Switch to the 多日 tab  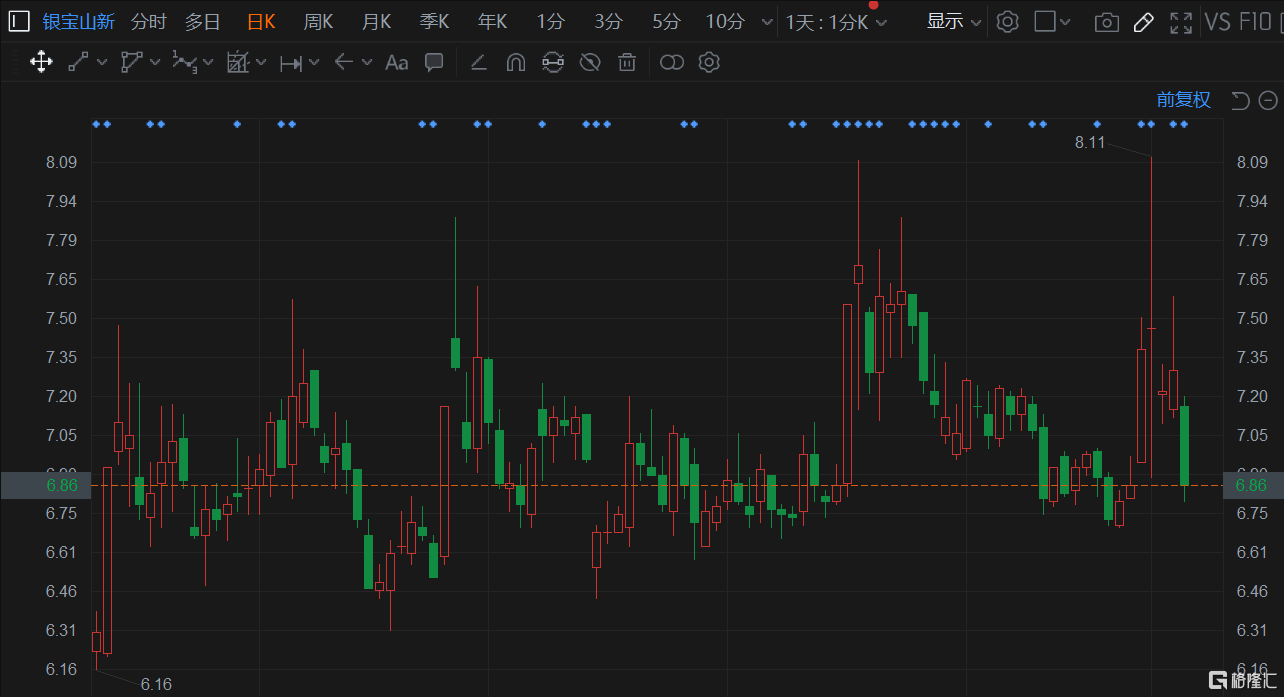pos(202,22)
